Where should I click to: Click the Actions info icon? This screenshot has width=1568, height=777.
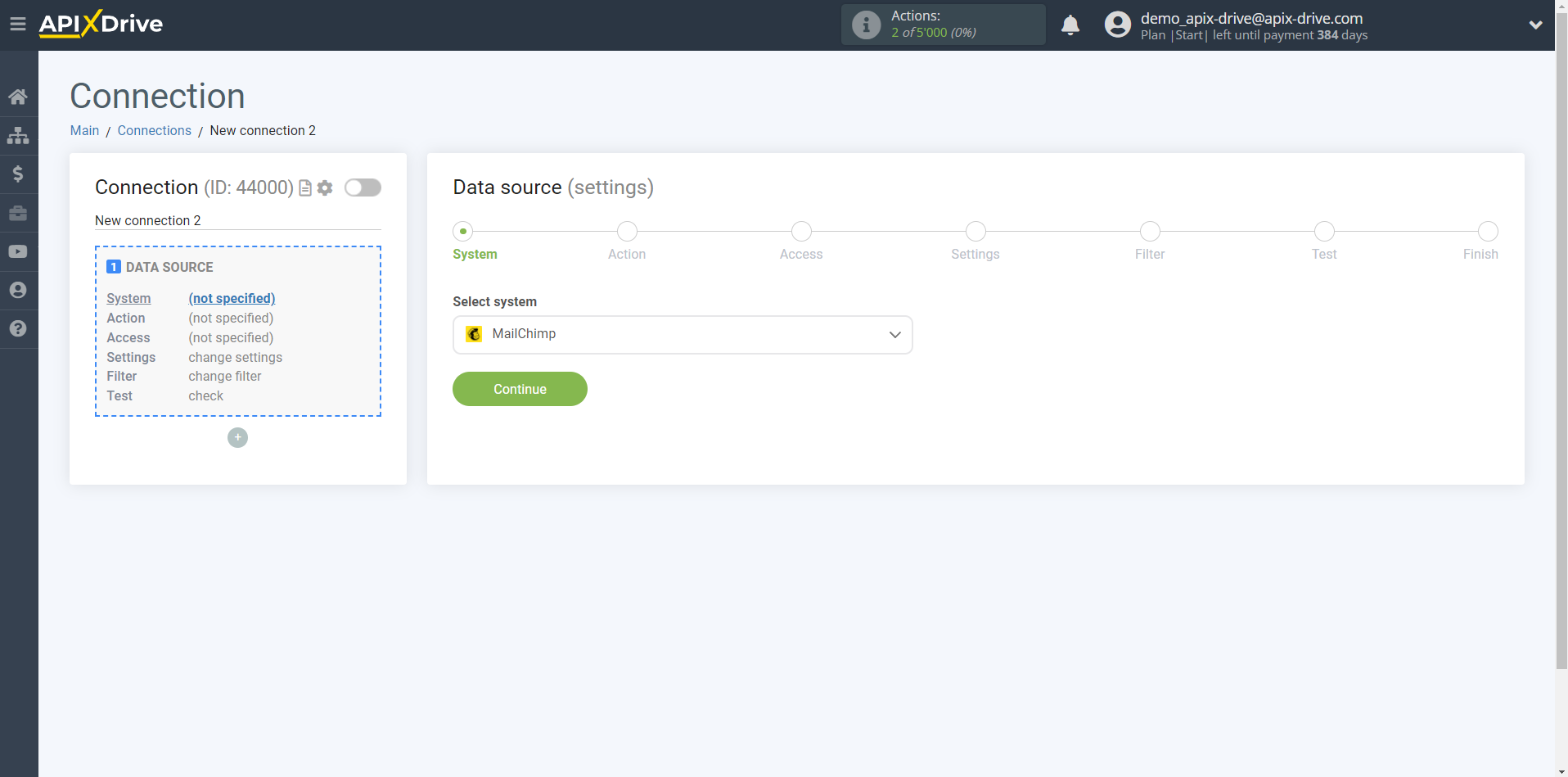(x=866, y=25)
